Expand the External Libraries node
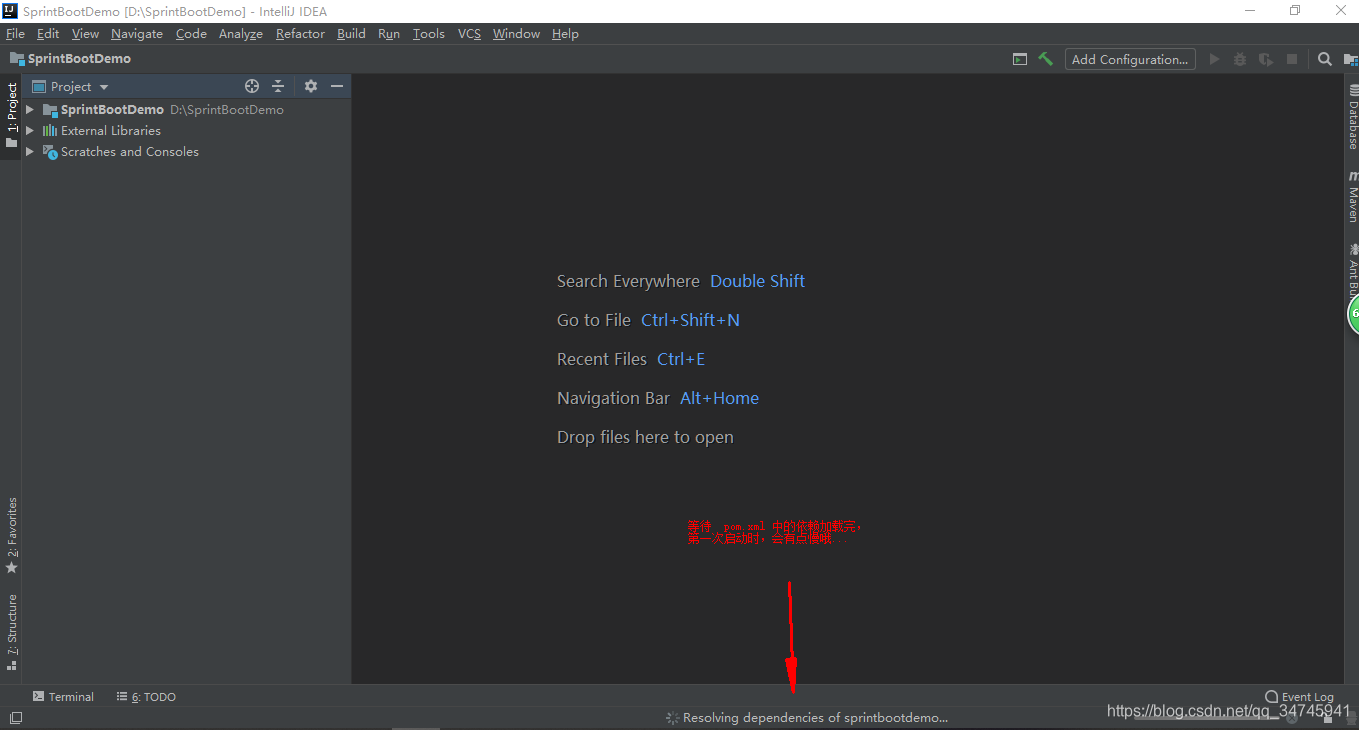Viewport: 1359px width, 730px height. 30,131
